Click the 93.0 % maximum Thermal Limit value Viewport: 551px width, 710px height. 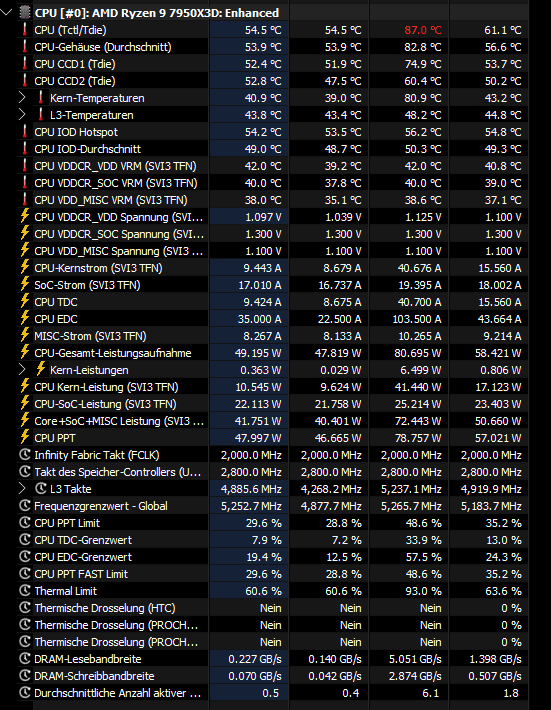[424, 591]
